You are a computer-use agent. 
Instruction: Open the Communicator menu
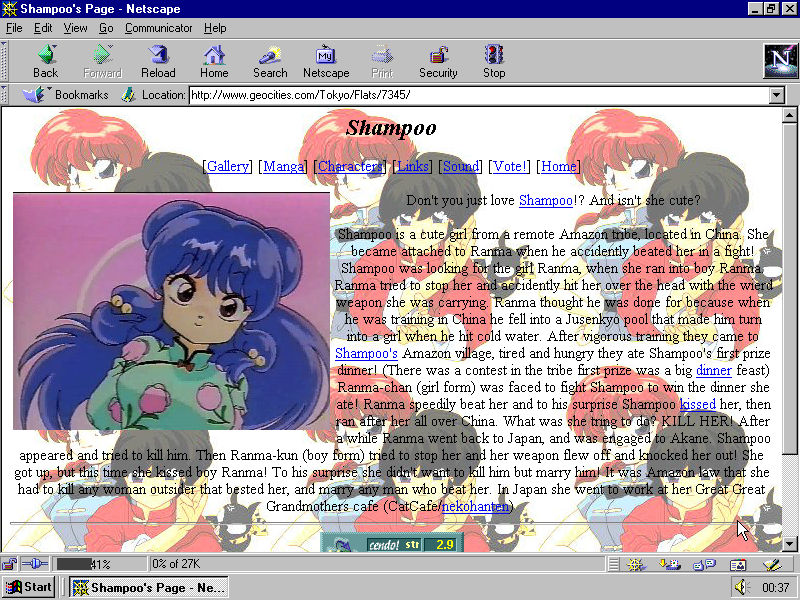[159, 28]
